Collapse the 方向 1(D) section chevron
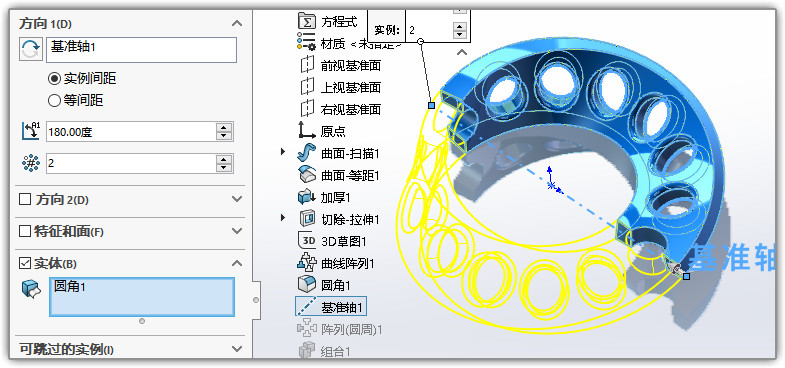 (x=237, y=23)
